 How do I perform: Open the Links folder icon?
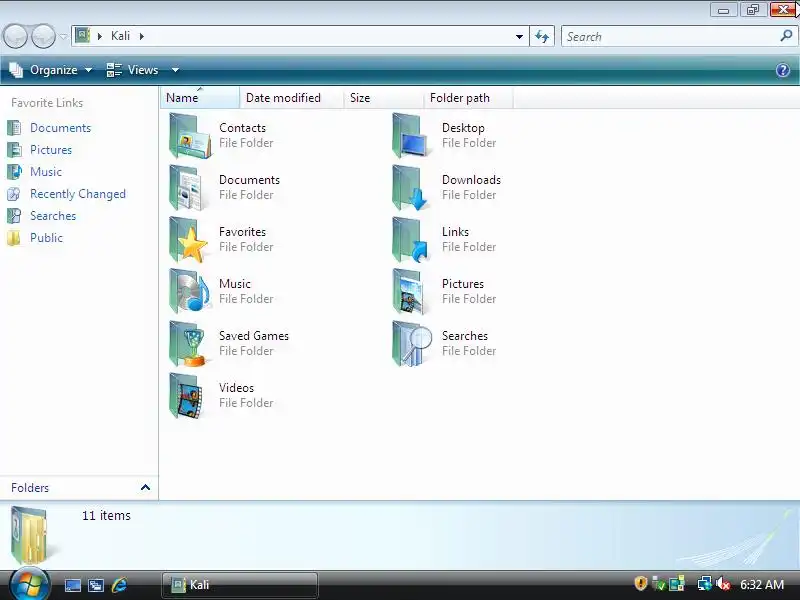pyautogui.click(x=411, y=240)
